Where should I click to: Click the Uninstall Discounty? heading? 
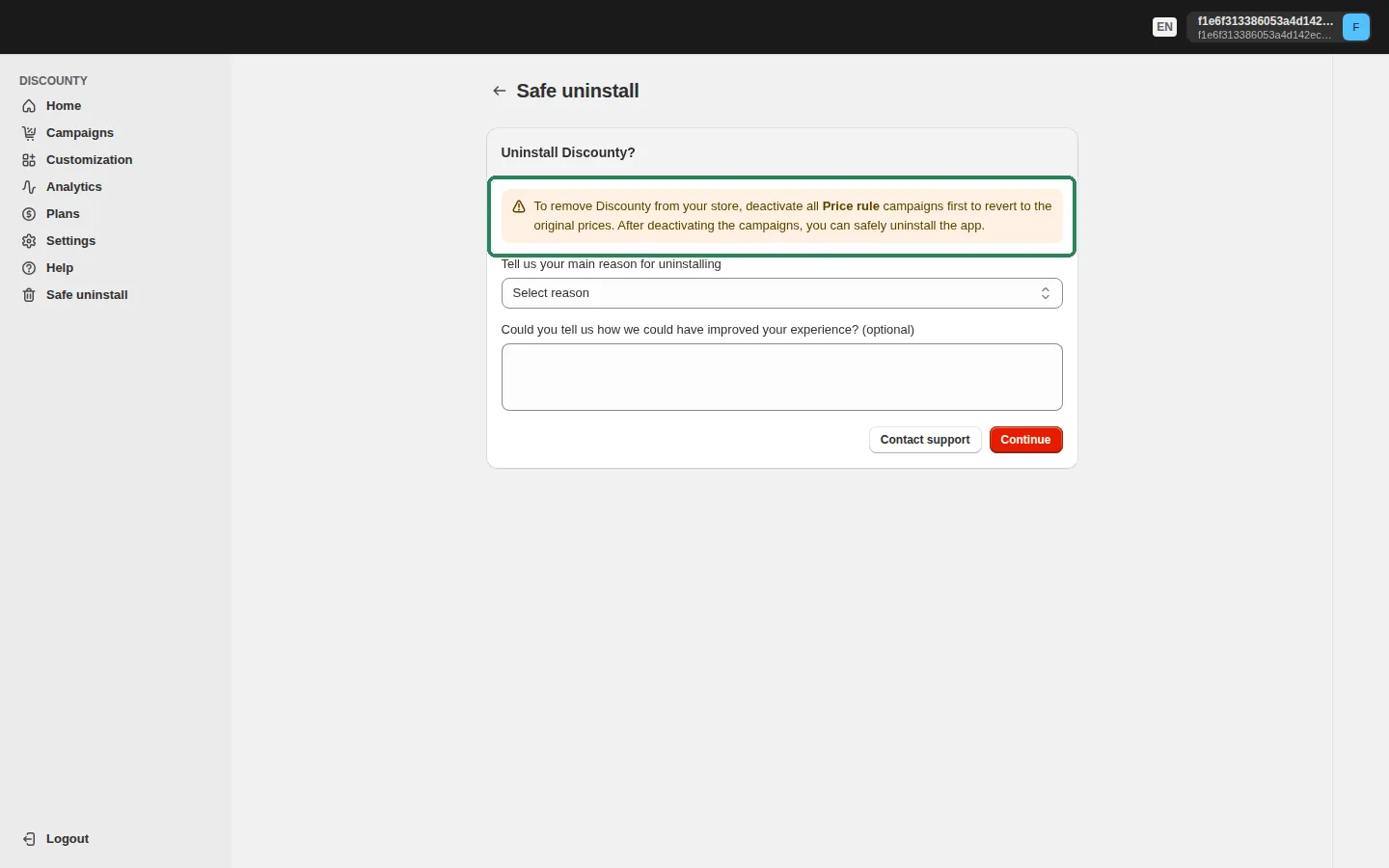click(568, 152)
